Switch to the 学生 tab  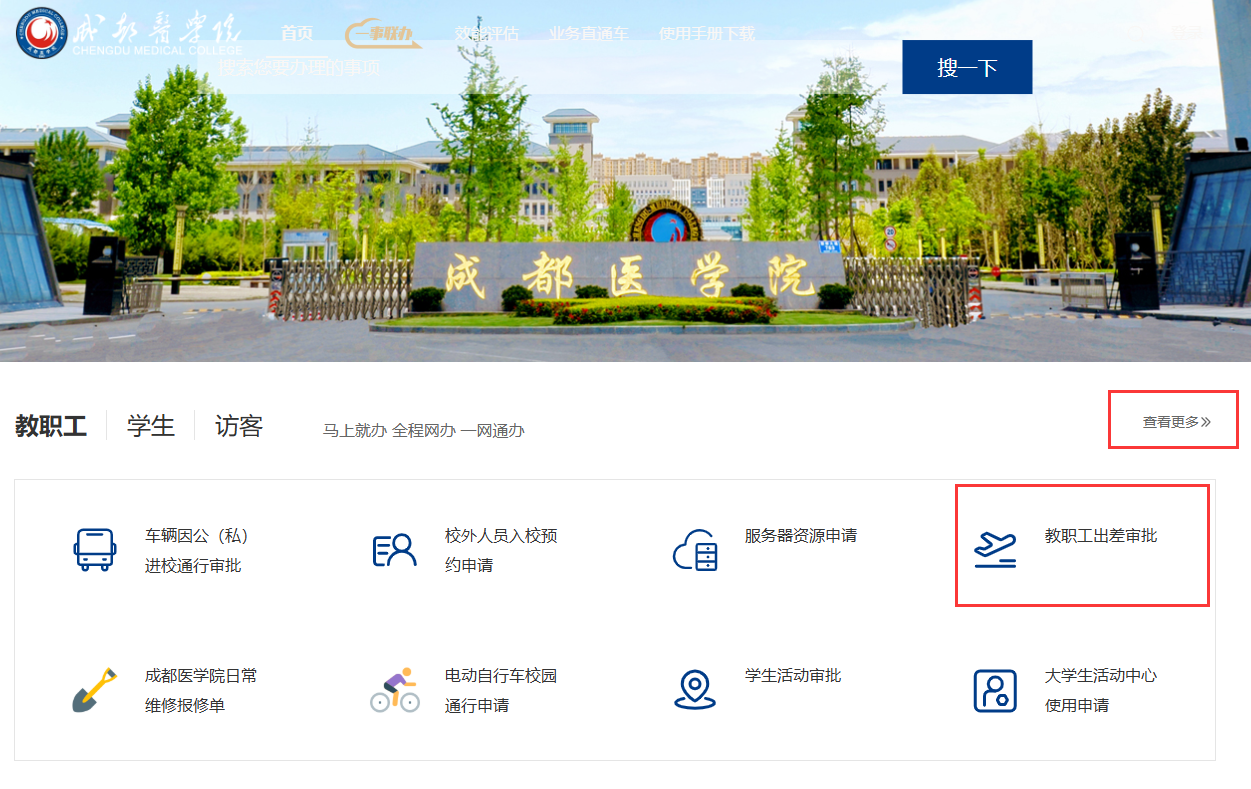151,426
